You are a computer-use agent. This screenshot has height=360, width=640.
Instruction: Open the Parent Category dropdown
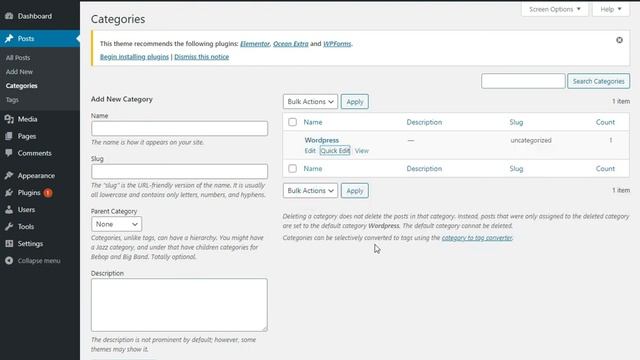pos(116,224)
